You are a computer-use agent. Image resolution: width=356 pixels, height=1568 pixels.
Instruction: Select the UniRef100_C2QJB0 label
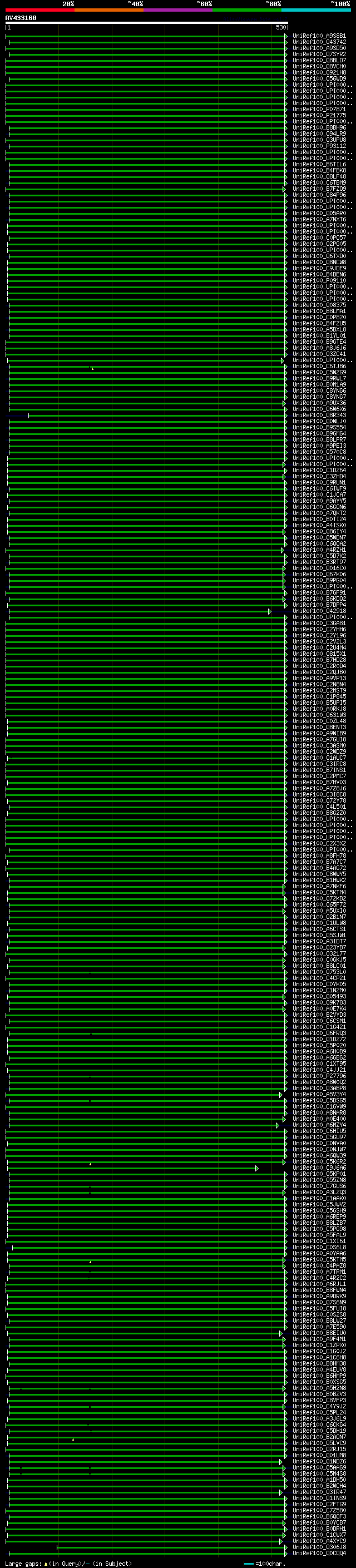319,672
